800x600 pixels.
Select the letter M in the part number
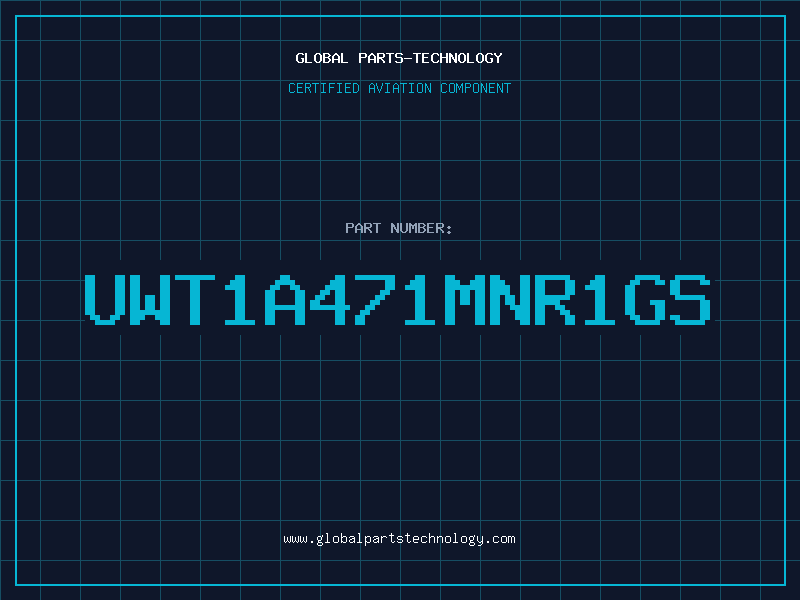[465, 300]
